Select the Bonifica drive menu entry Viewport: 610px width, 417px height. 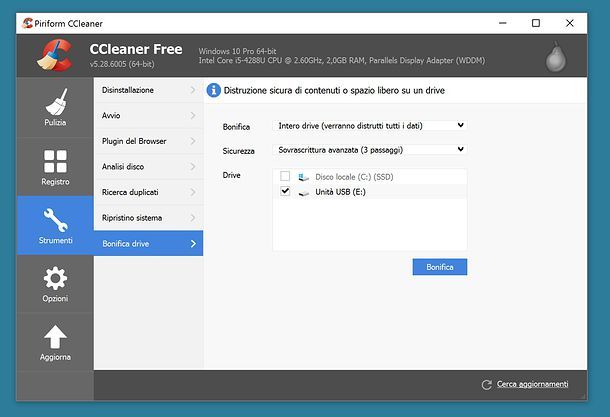click(x=149, y=244)
